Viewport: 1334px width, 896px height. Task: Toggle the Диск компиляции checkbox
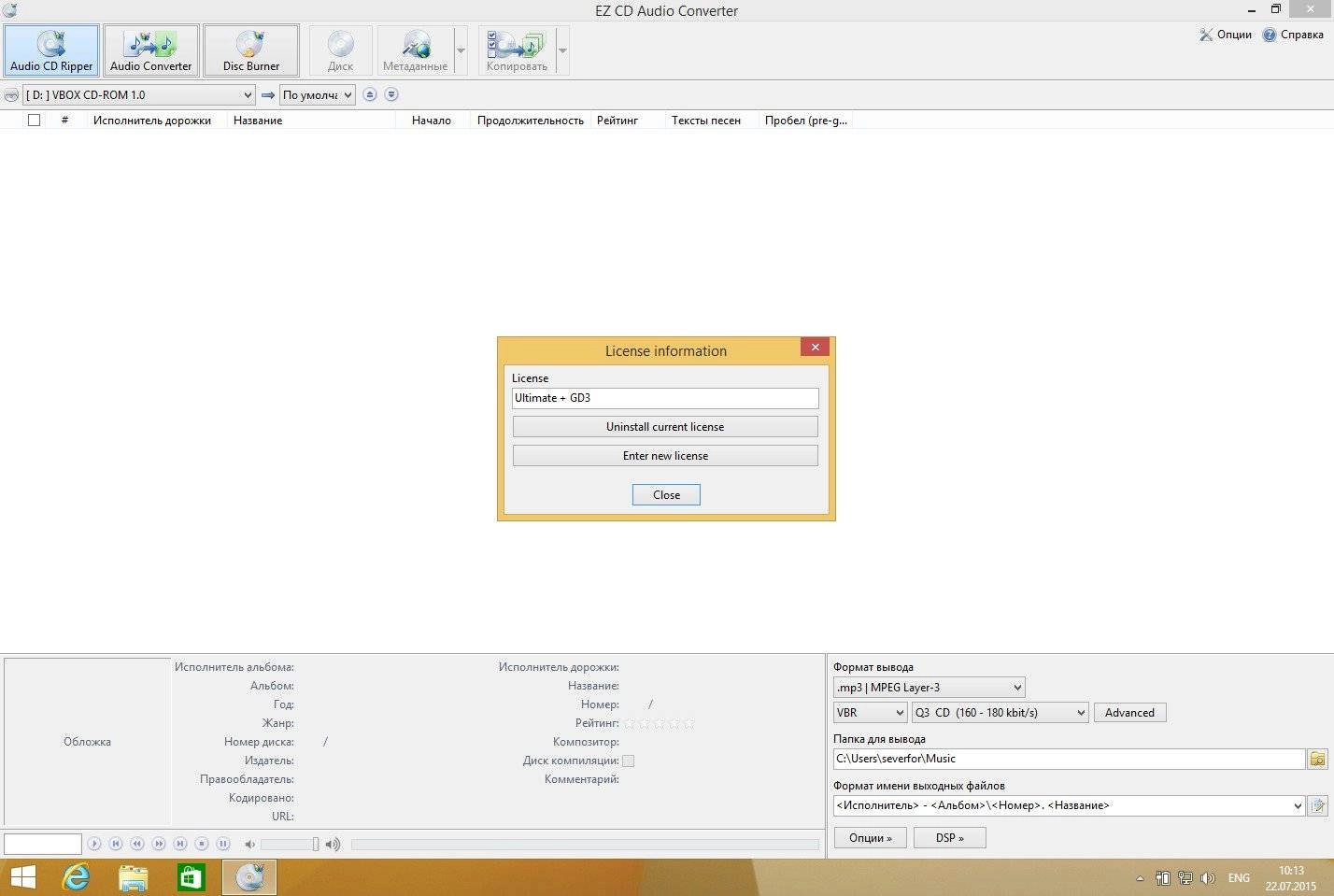tap(628, 761)
